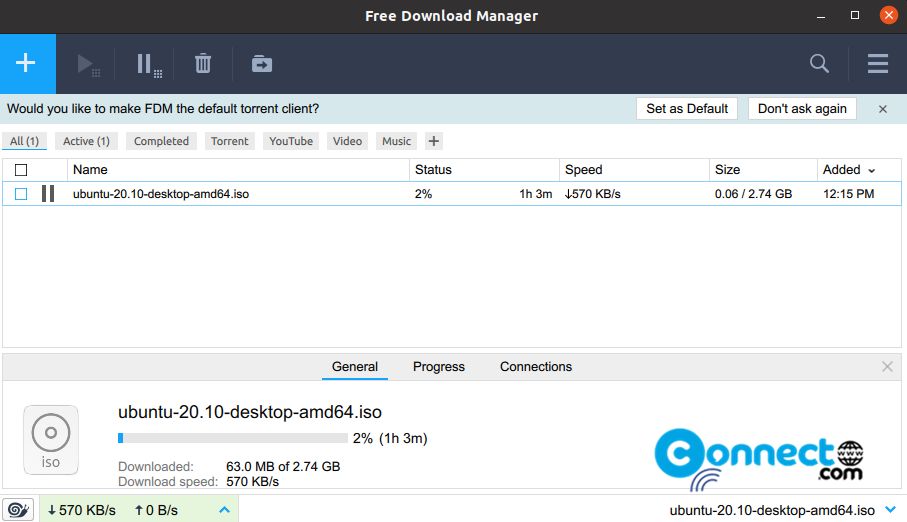907x522 pixels.
Task: Click the 12:15 PM added time cell
Action: 849,194
